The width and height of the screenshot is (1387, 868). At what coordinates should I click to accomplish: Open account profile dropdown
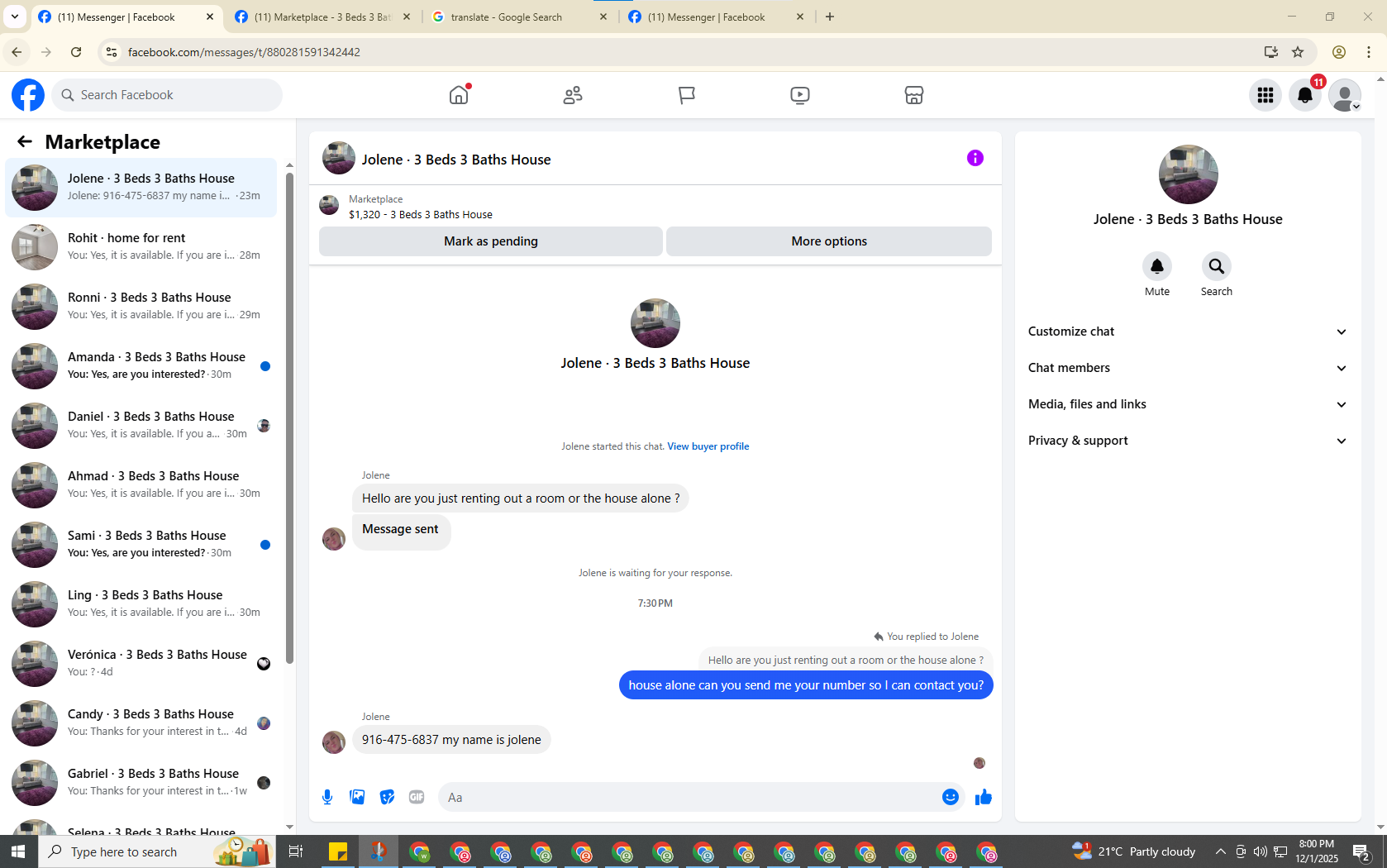point(1345,95)
